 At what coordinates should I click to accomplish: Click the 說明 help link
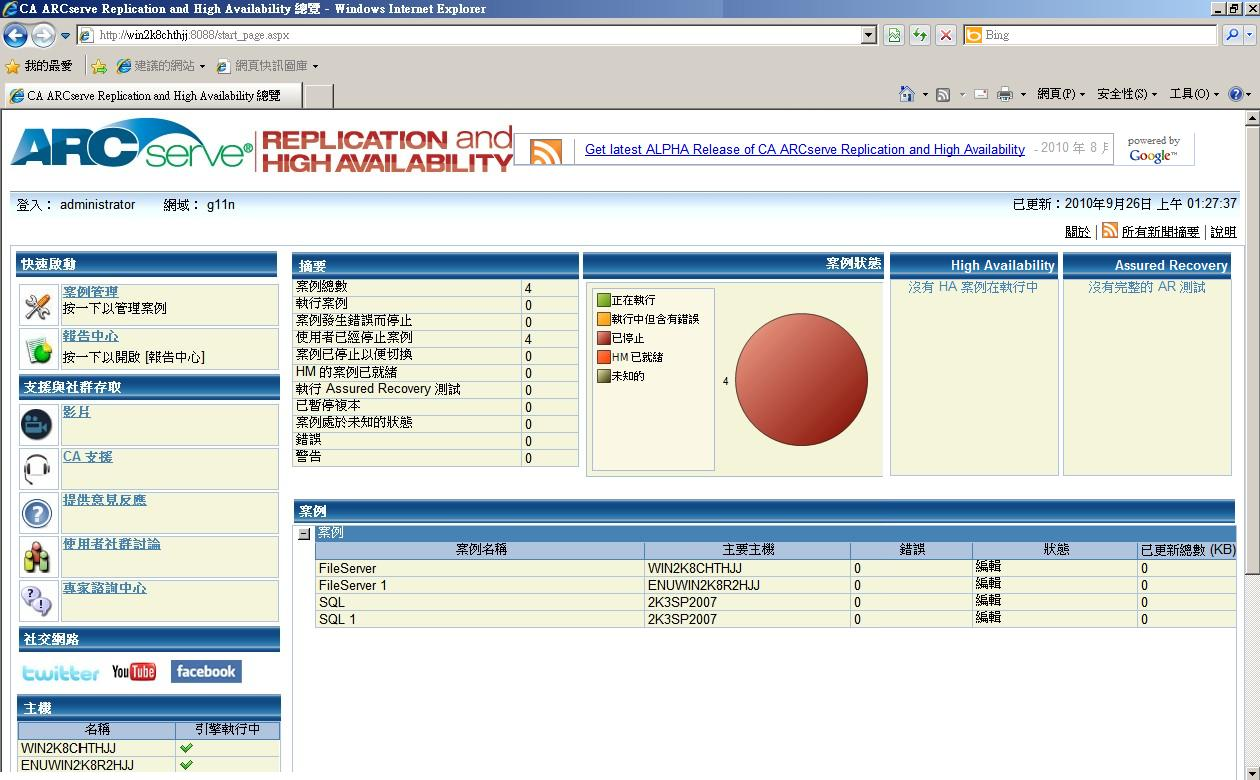1223,232
